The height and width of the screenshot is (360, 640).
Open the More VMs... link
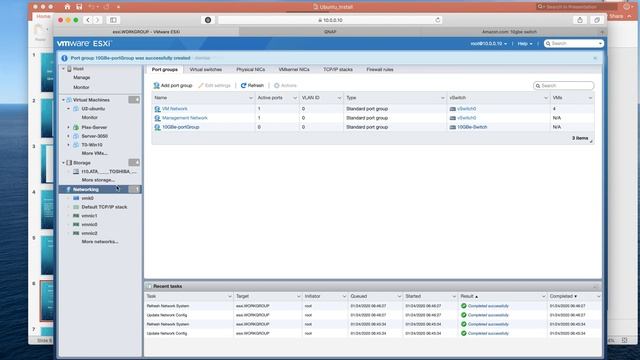[94, 153]
